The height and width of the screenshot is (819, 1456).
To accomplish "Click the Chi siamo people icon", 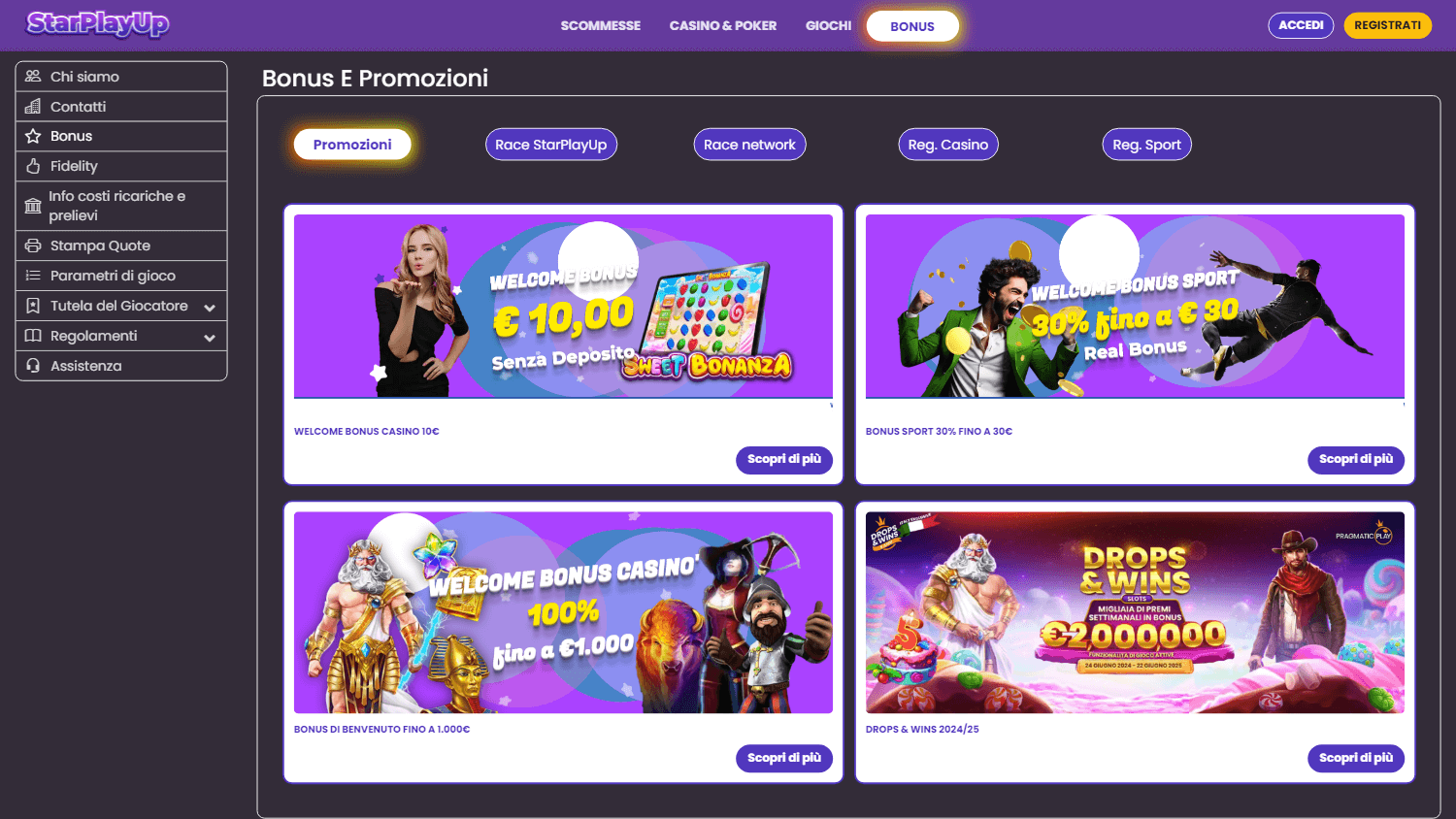I will pyautogui.click(x=33, y=77).
